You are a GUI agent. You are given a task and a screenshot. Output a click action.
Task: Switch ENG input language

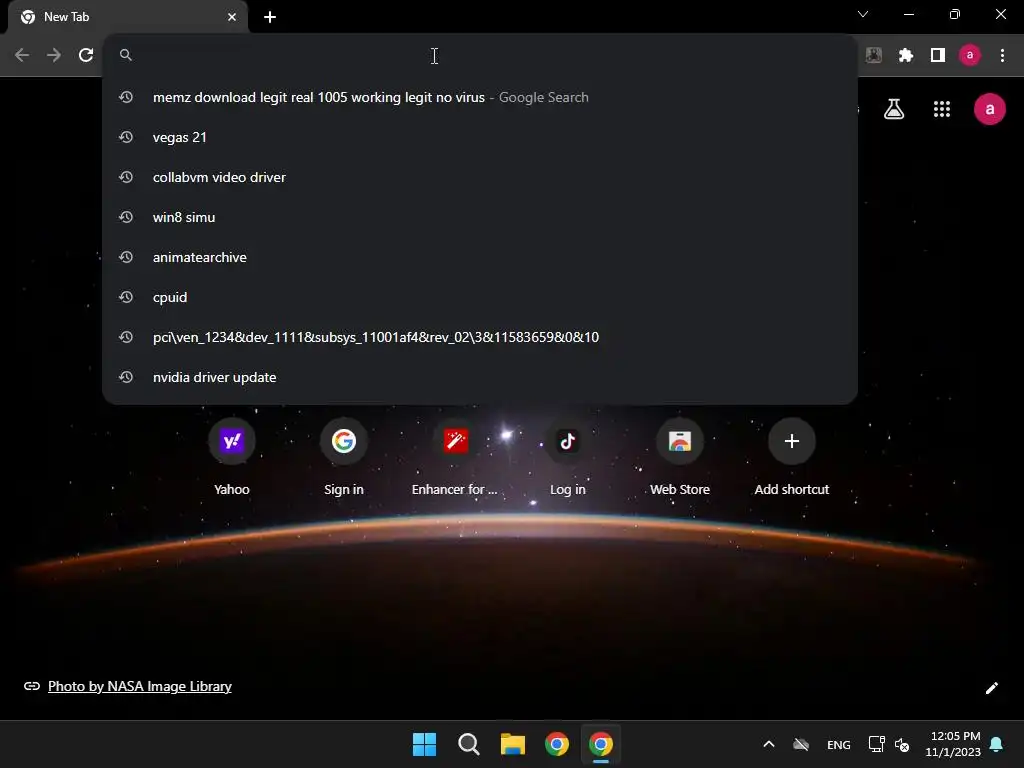(839, 744)
